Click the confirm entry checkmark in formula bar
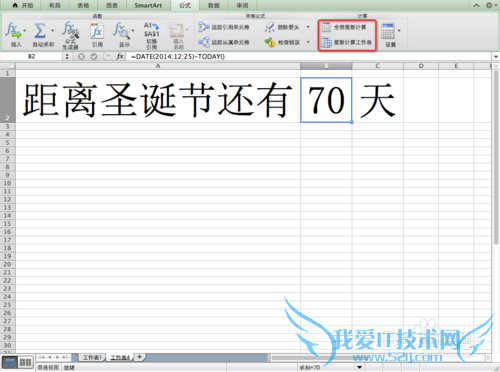This screenshot has width=500, height=372. [x=94, y=56]
